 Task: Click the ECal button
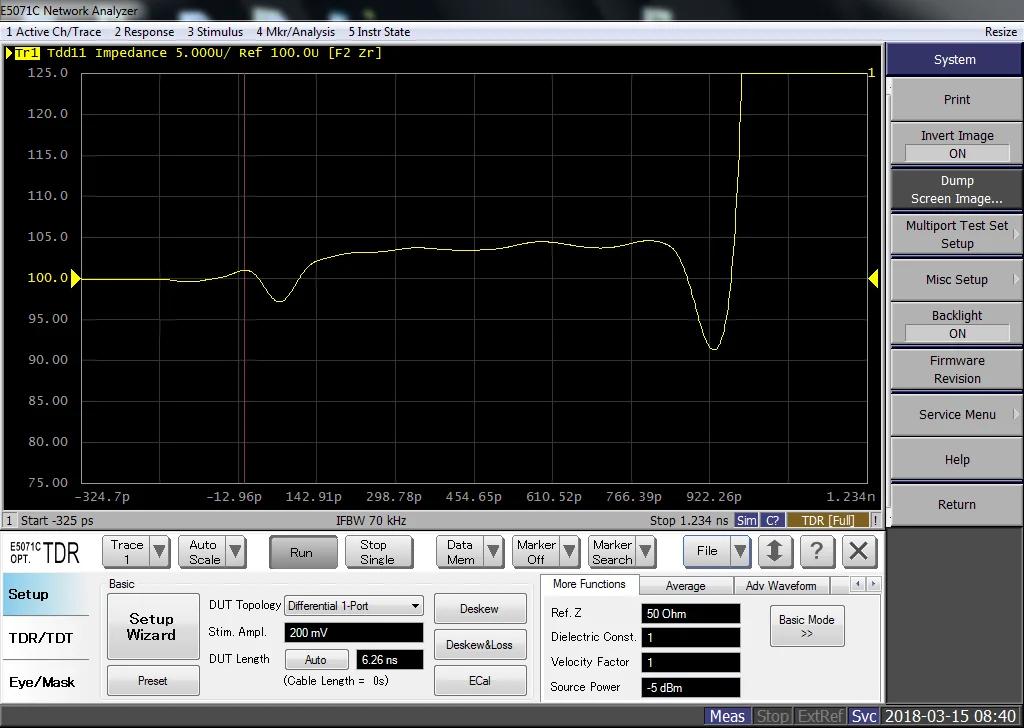point(480,680)
